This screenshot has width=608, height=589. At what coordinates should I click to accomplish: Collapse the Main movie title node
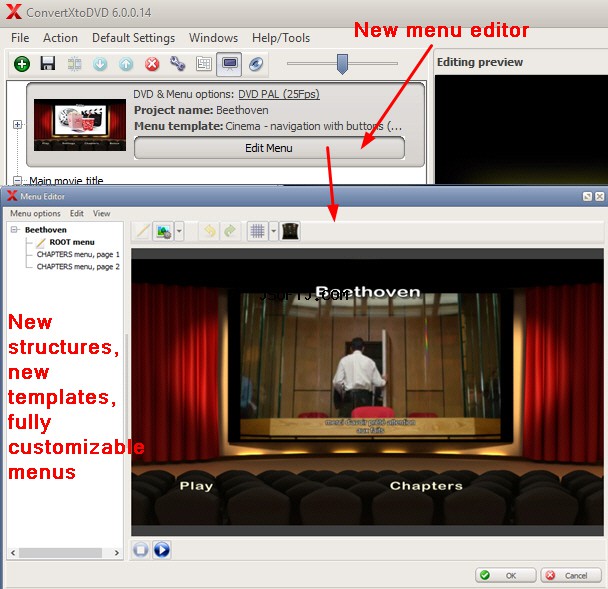17,181
